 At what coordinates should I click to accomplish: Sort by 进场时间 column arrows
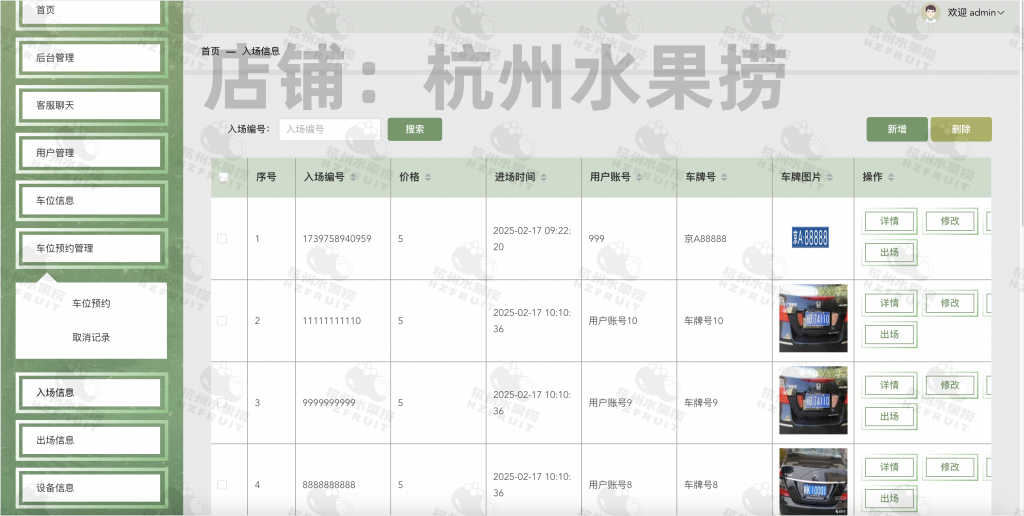pos(544,178)
